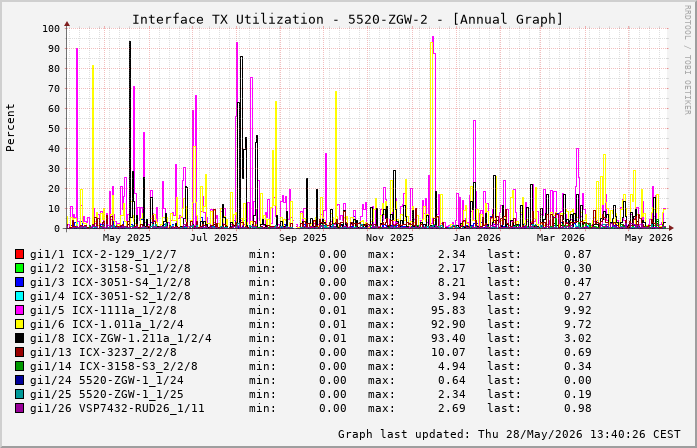Click the navy gi1/24 legend color swatch
The width and height of the screenshot is (697, 448).
coord(20,380)
